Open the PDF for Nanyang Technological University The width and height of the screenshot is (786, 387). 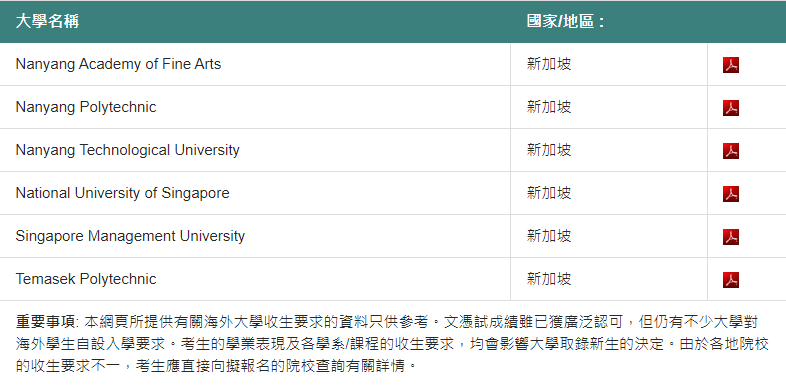click(731, 151)
